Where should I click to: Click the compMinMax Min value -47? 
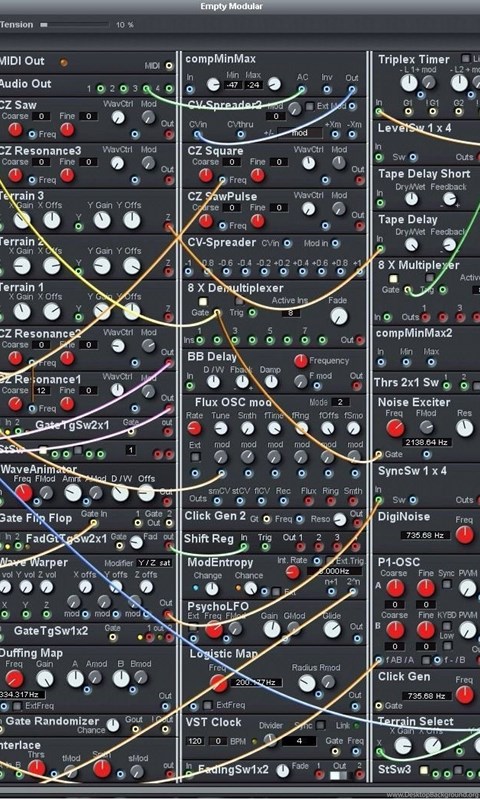[x=233, y=85]
